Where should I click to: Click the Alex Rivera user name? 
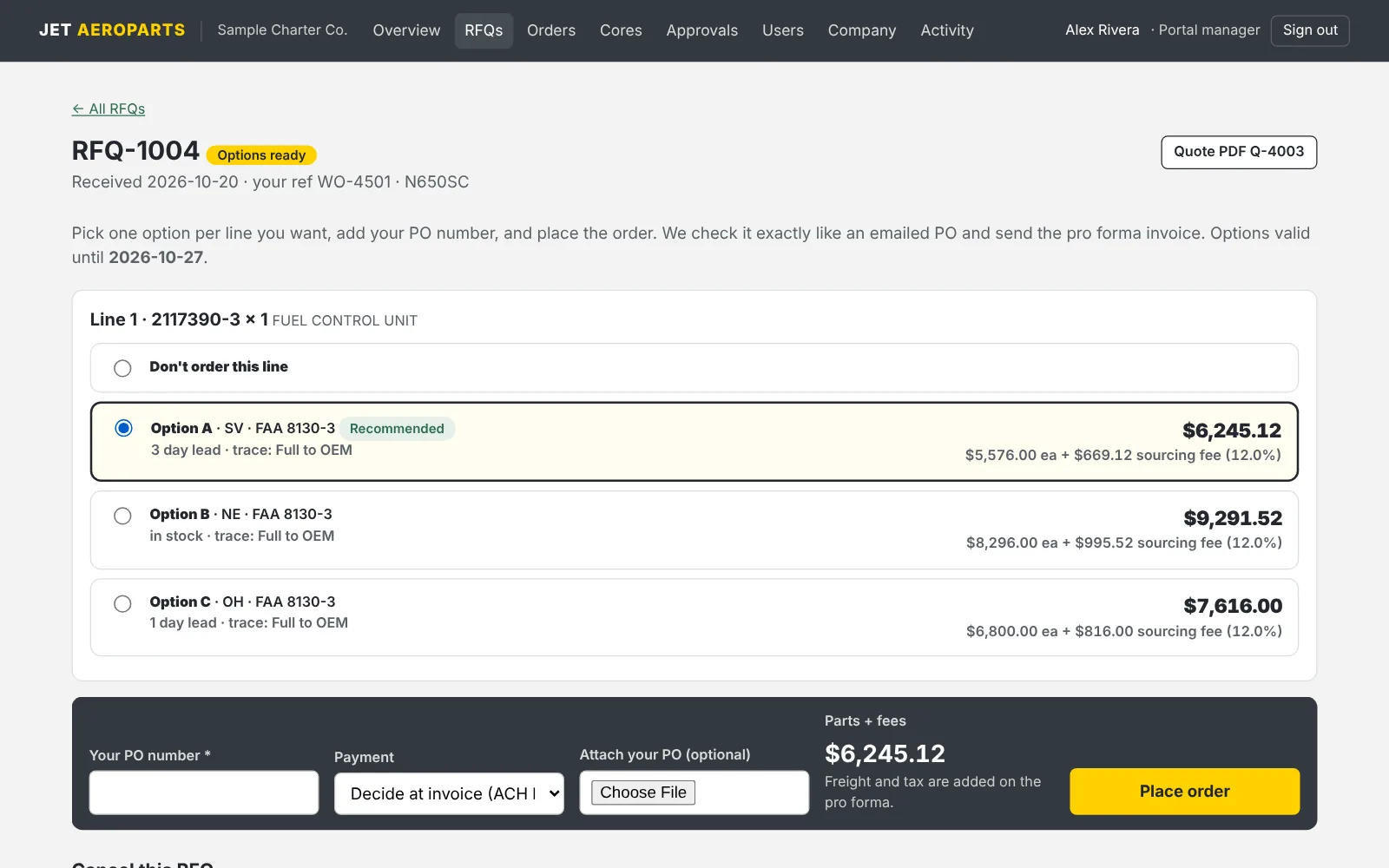point(1103,30)
